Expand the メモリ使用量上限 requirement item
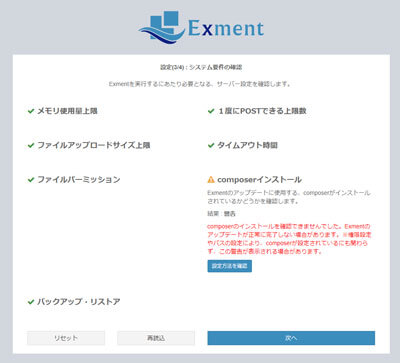The height and width of the screenshot is (363, 400). [x=67, y=111]
